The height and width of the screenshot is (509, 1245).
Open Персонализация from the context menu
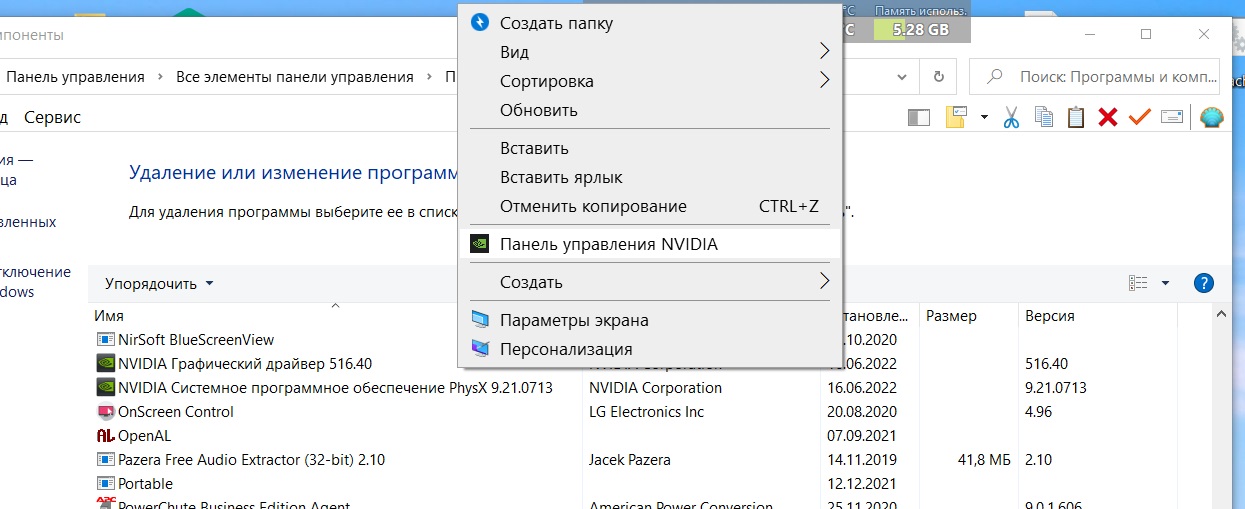[565, 349]
